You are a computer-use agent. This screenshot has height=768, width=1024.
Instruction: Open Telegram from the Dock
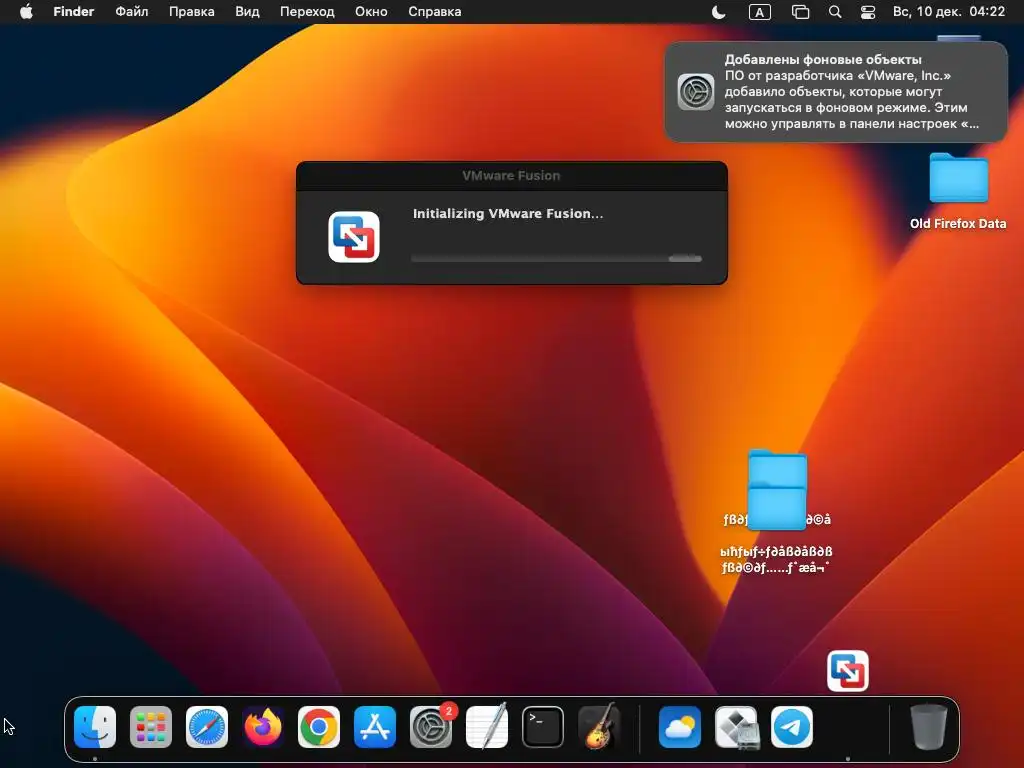[x=792, y=727]
